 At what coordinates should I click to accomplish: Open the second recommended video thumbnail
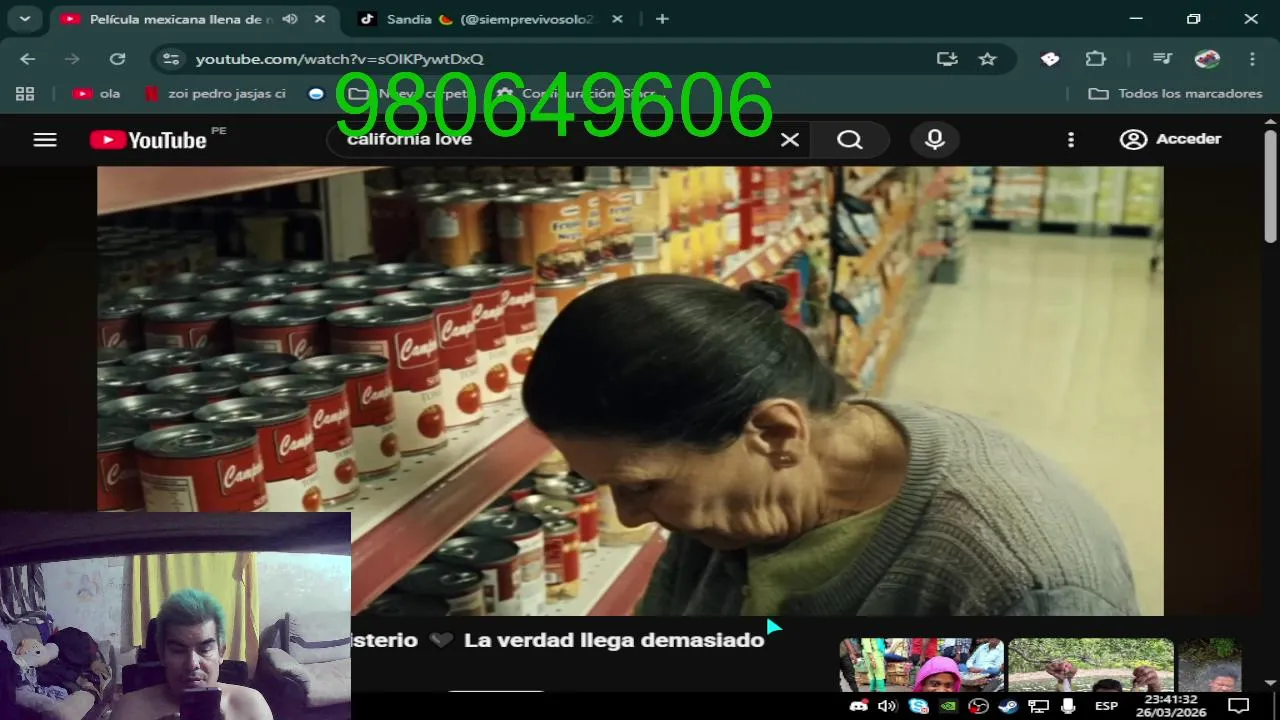pos(1090,665)
